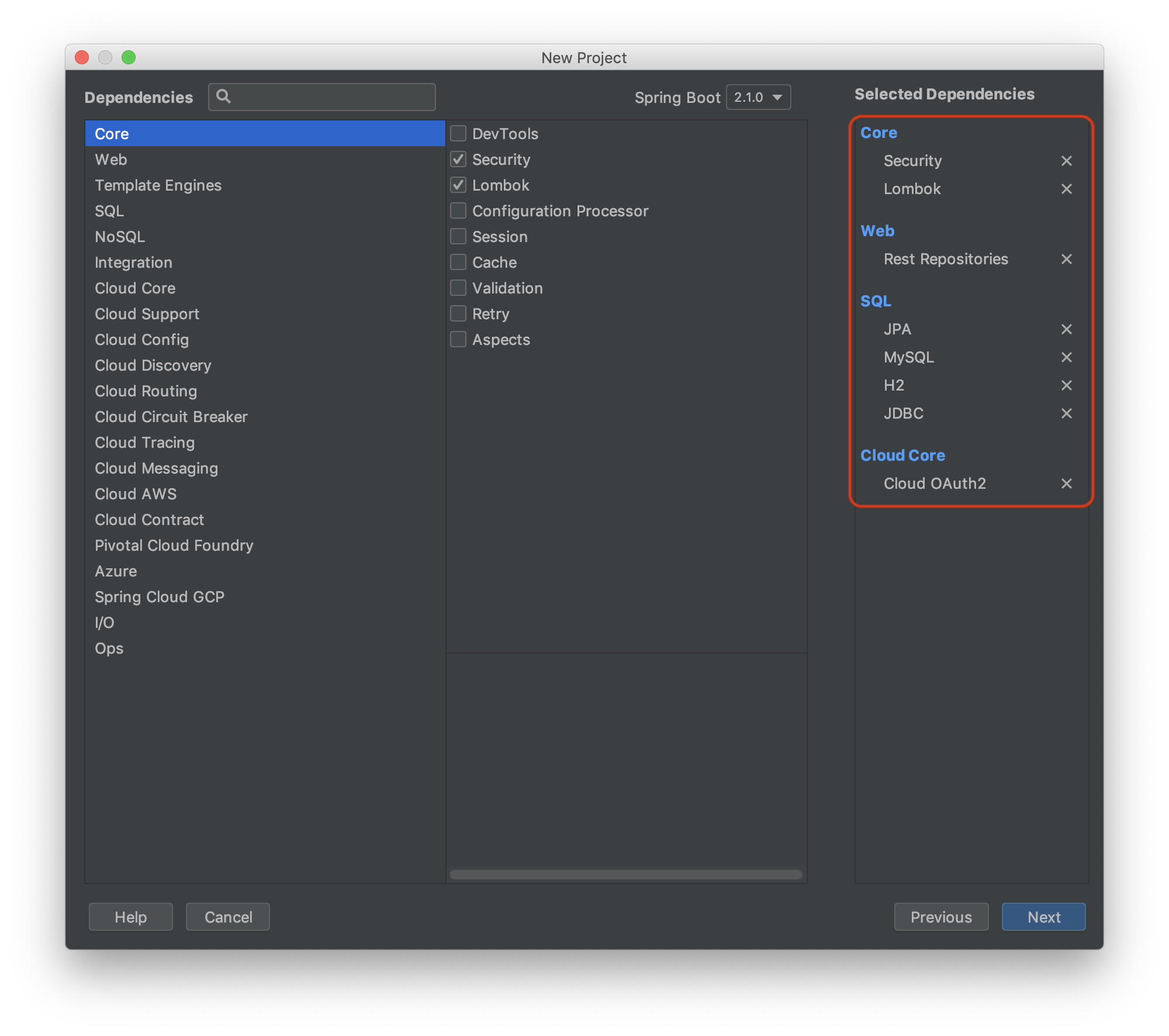Image resolution: width=1169 pixels, height=1036 pixels.
Task: Focus the dependencies search field
Action: tap(322, 97)
